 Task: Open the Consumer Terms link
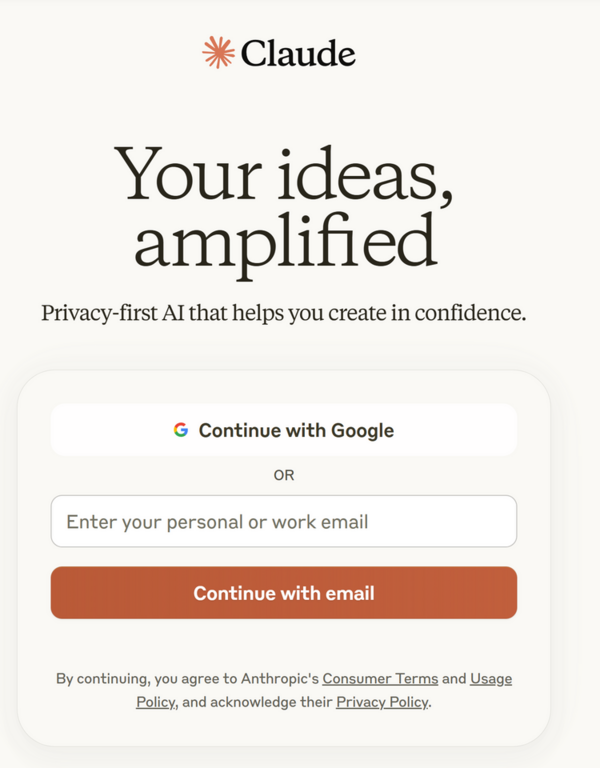[380, 679]
